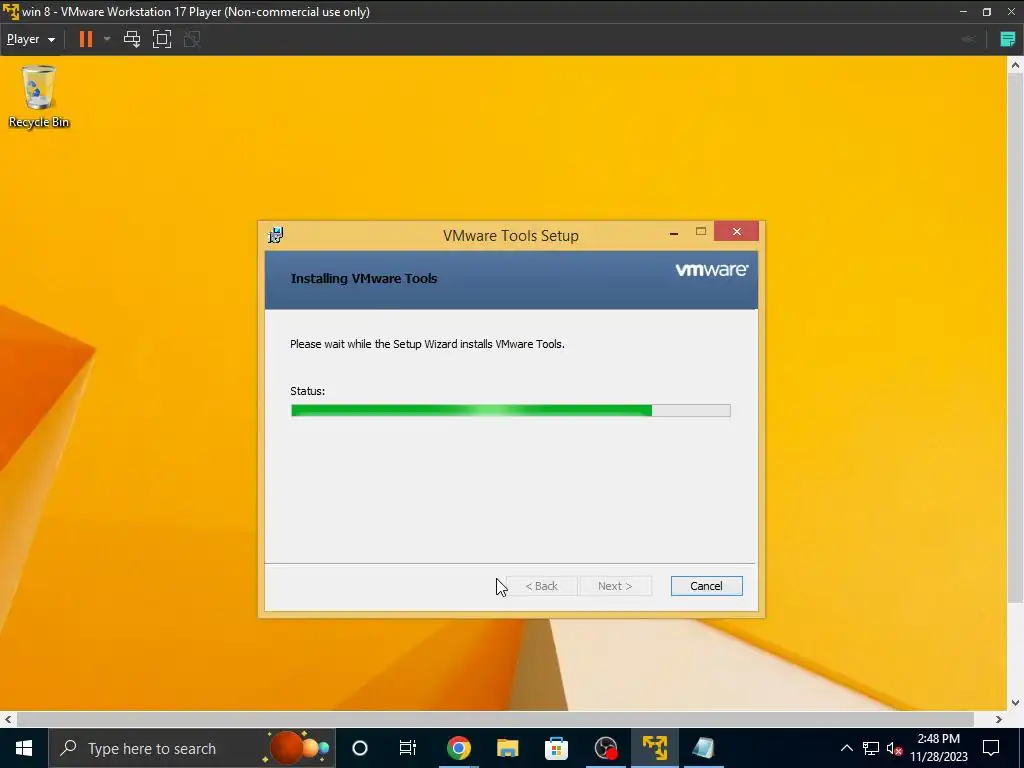Click the planets search highlight image in the search box
The height and width of the screenshot is (768, 1024).
[x=296, y=748]
